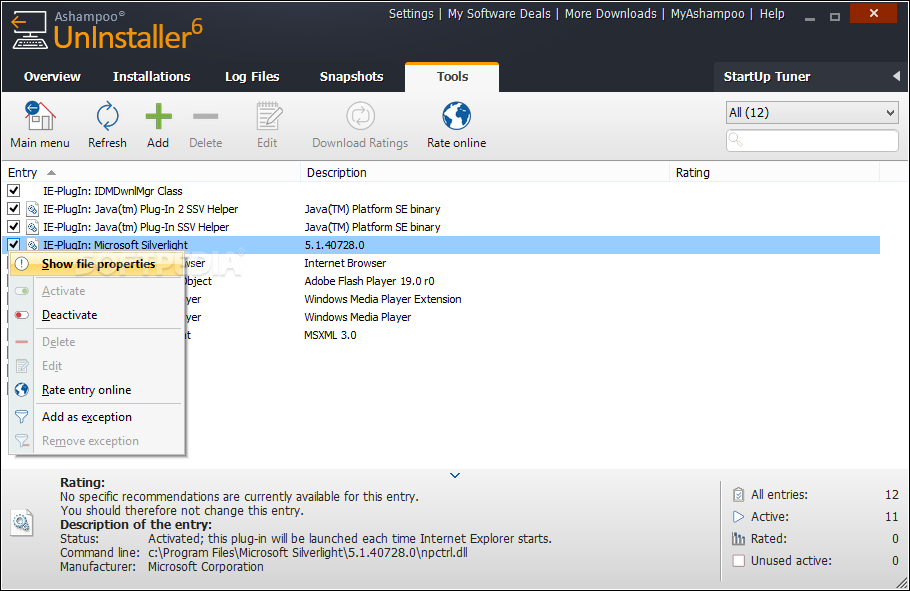910x591 pixels.
Task: Click the Microsoft Corporation manufacturer text
Action: click(205, 567)
